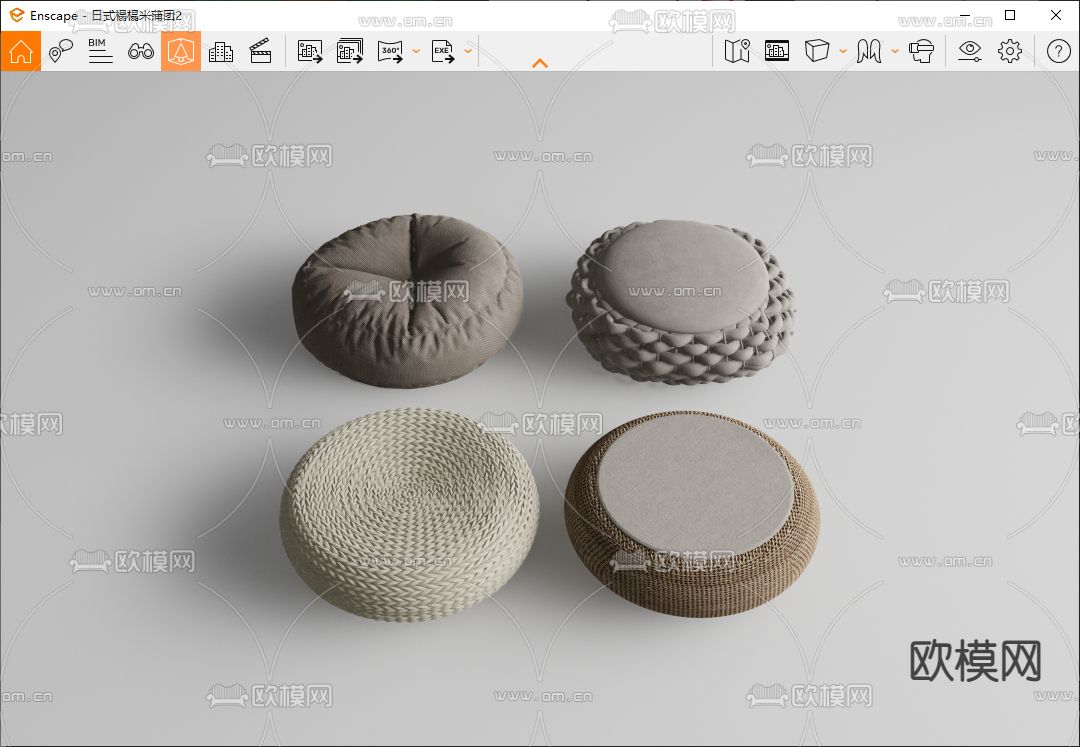
Task: Click the Screenshot export icon
Action: pos(310,51)
